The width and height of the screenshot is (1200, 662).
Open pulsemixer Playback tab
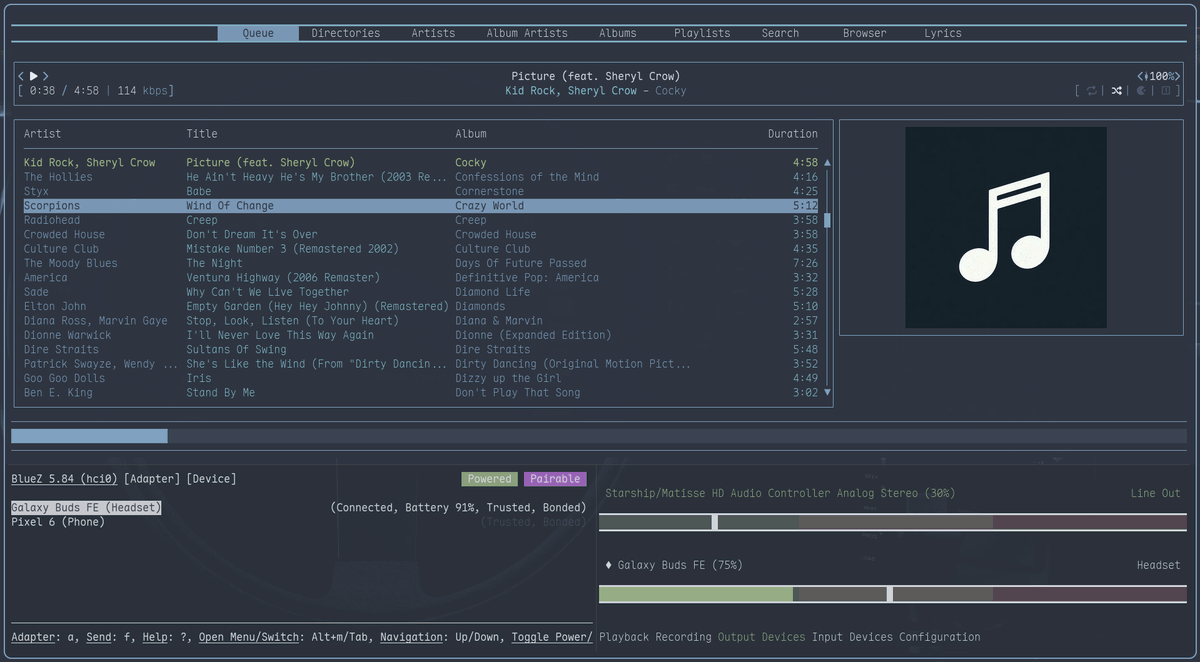pos(624,637)
